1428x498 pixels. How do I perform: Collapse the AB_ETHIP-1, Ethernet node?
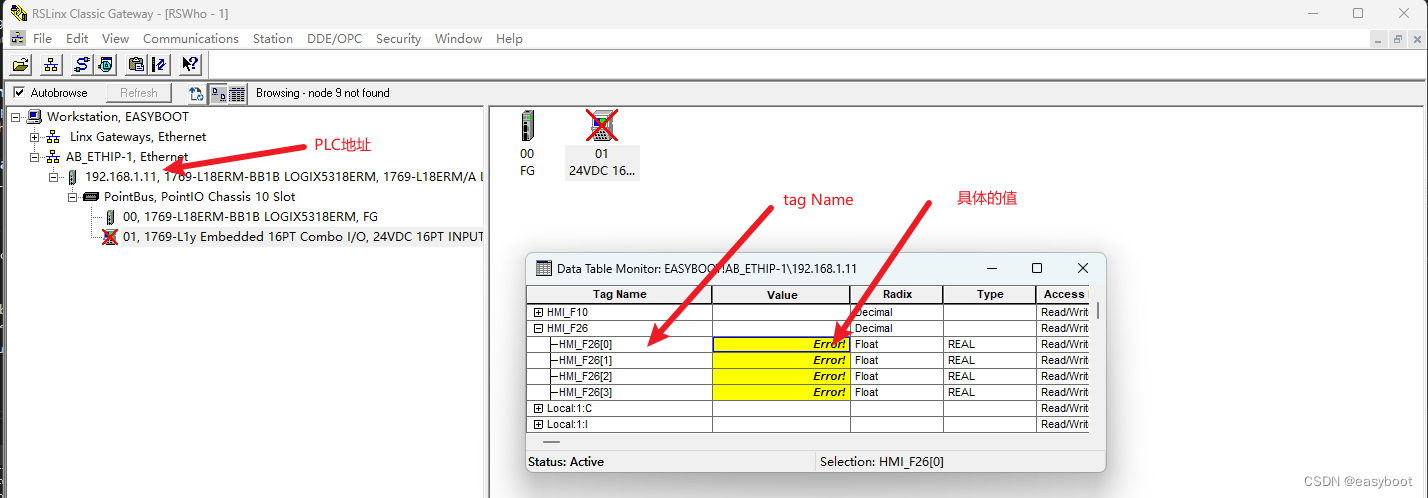click(35, 157)
